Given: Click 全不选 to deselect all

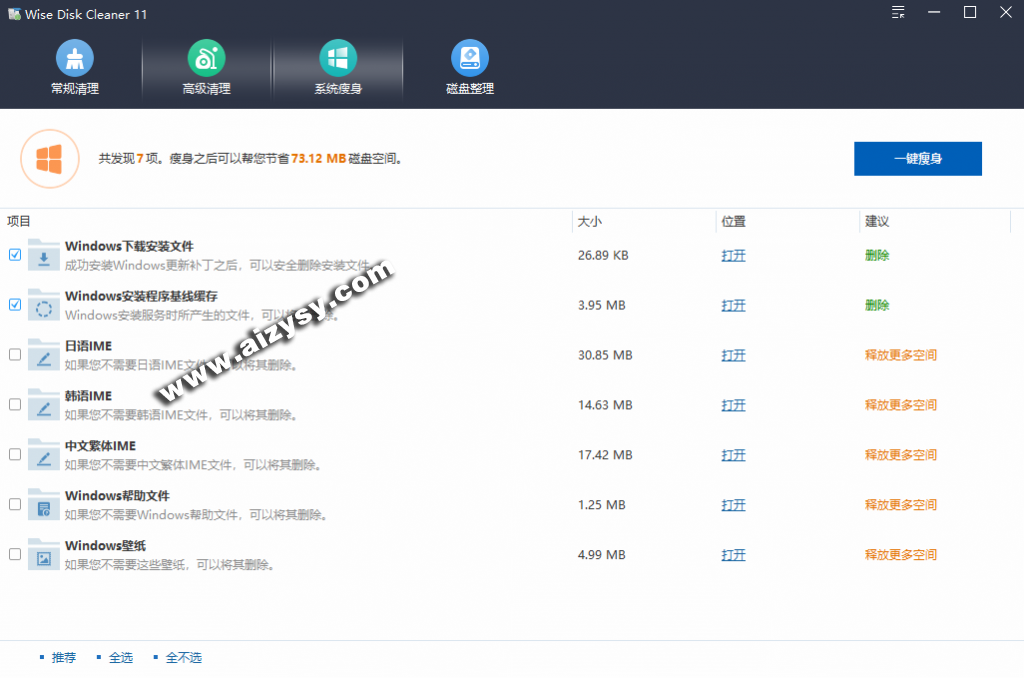Looking at the screenshot, I should (183, 657).
